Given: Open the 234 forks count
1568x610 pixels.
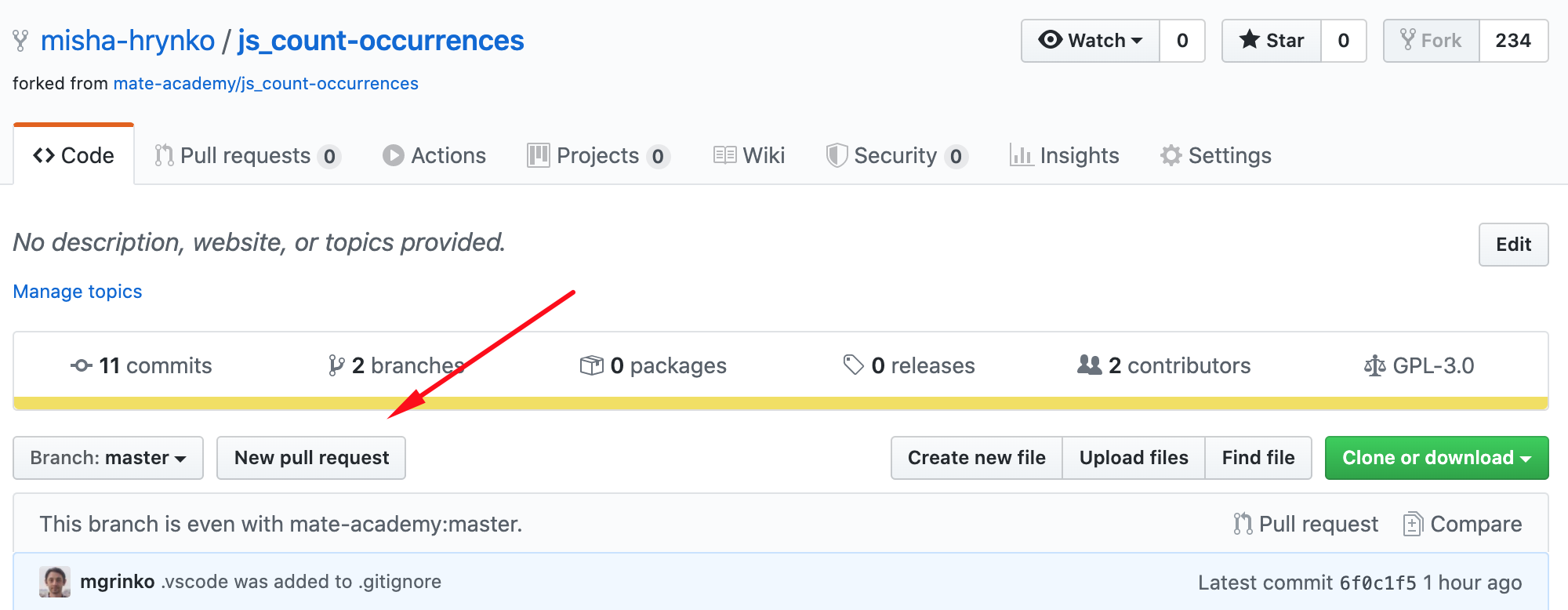Looking at the screenshot, I should coord(1513,41).
